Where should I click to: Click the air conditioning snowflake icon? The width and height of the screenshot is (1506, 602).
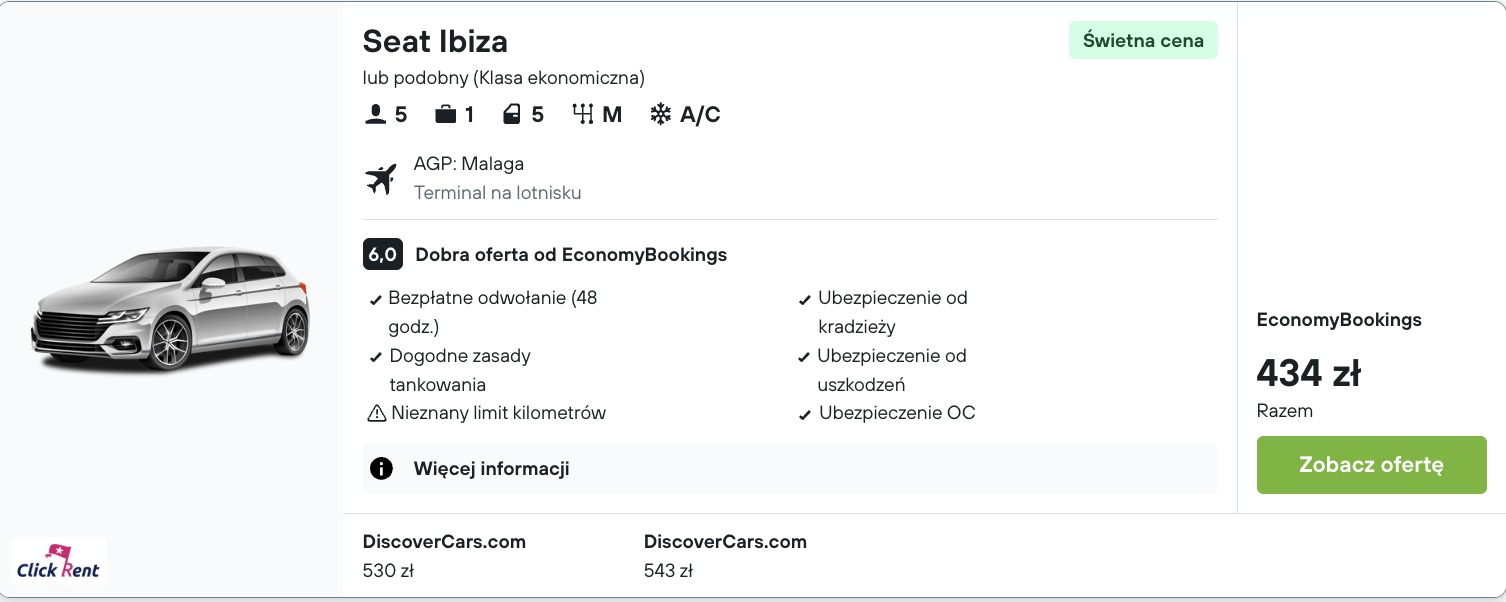click(661, 115)
